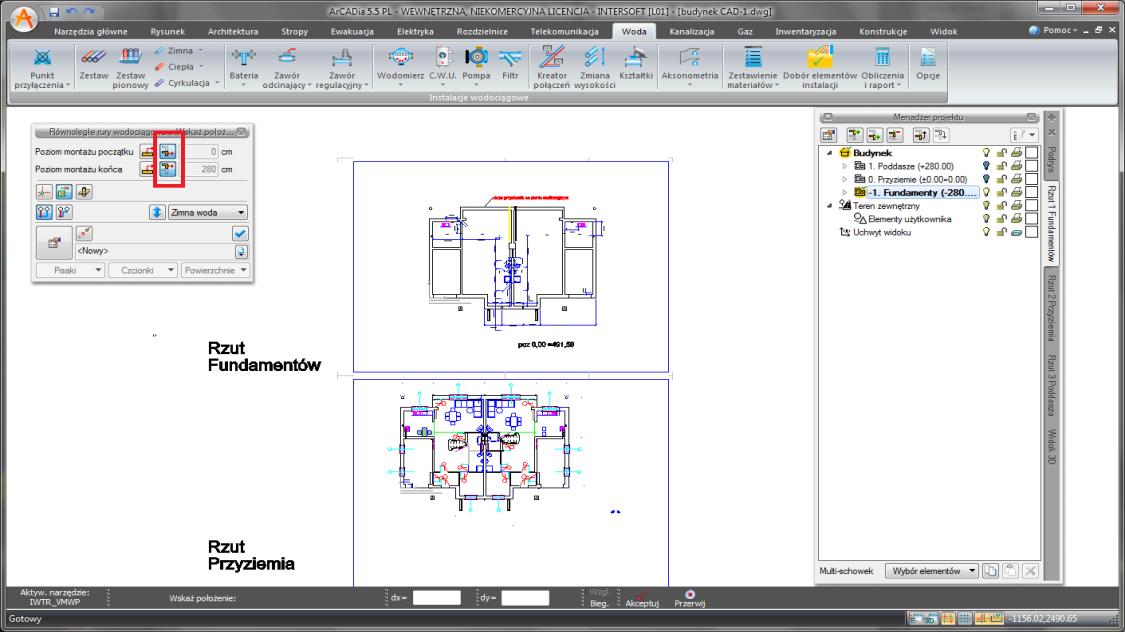Switch to Widok 3D side tab
Screen dimensions: 1125x632
(1051, 446)
